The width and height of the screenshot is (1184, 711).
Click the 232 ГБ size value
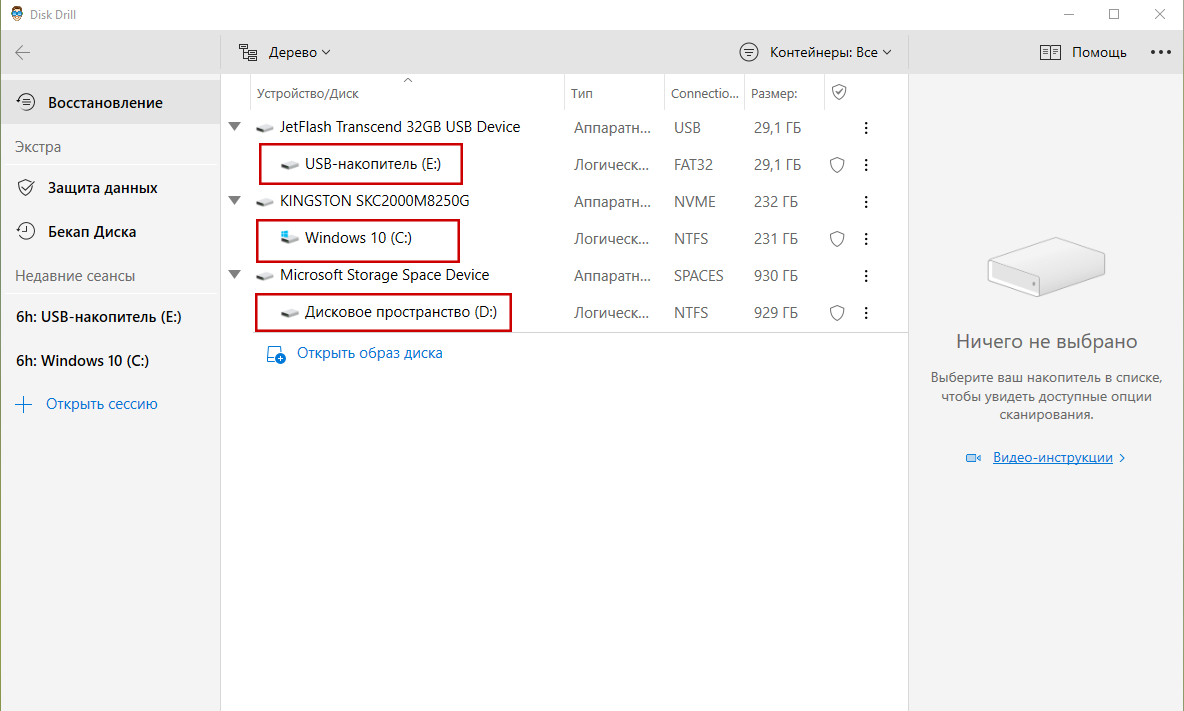(775, 202)
